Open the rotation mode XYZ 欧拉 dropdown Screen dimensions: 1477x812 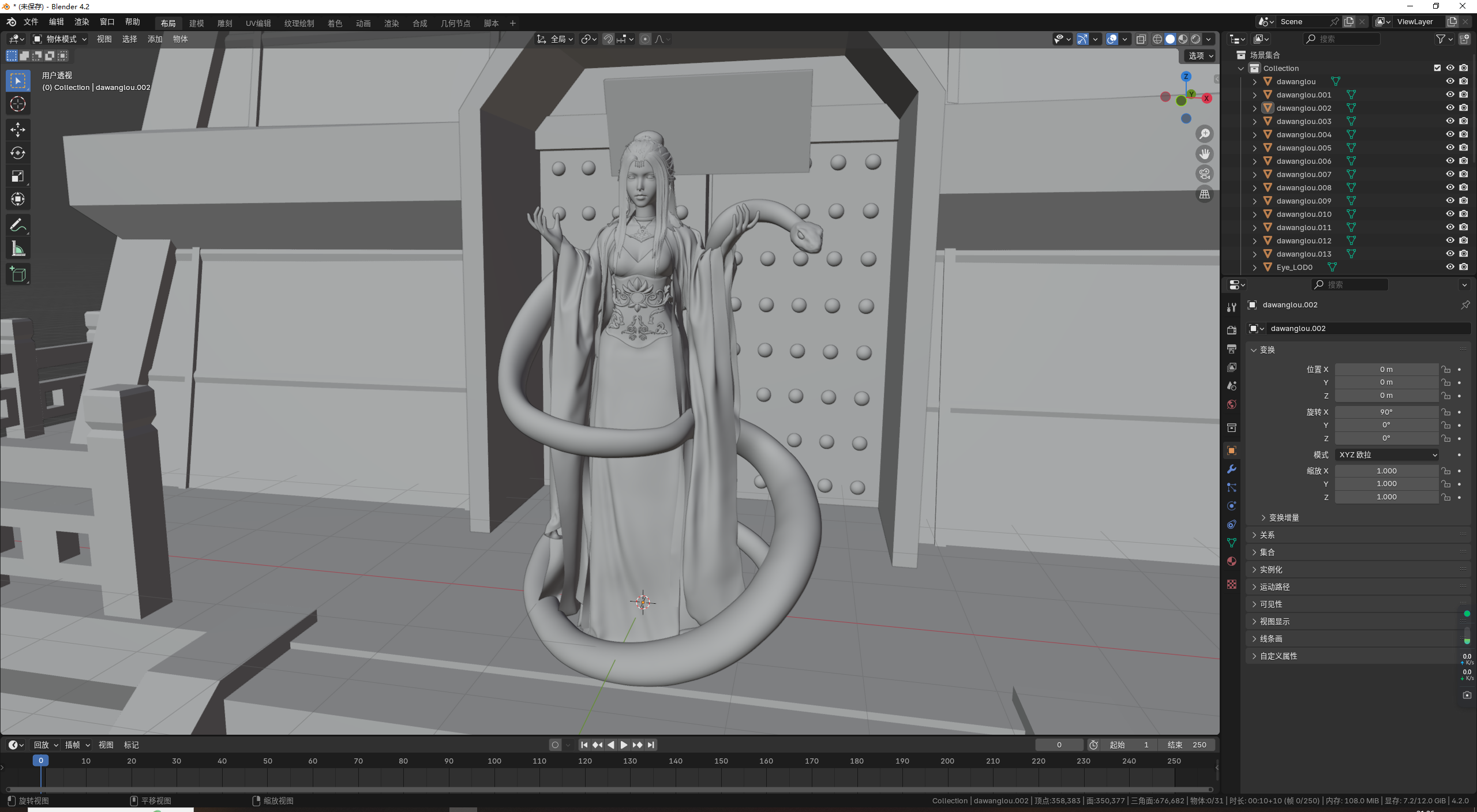point(1387,455)
